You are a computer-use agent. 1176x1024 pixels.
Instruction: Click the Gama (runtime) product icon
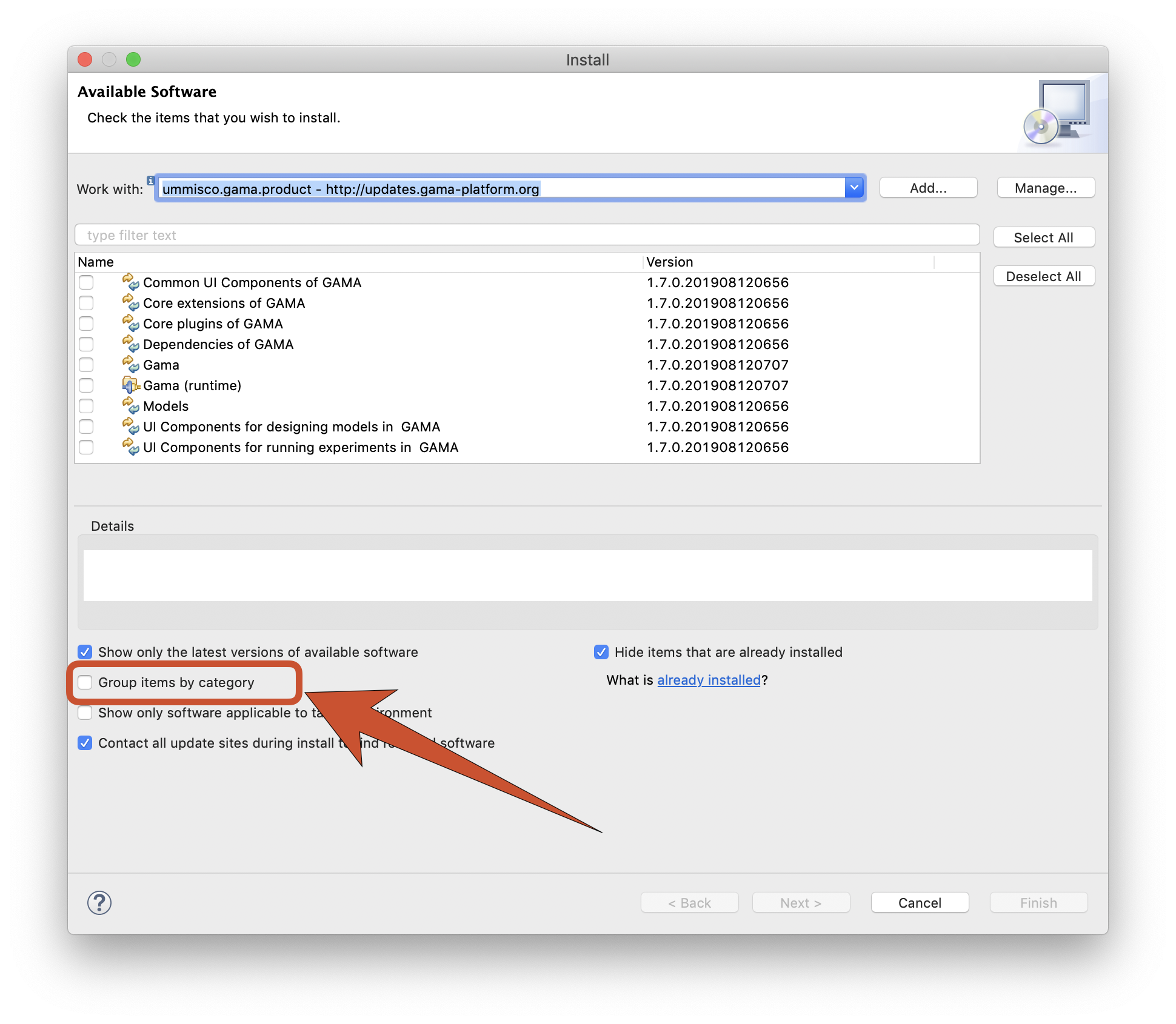point(130,385)
